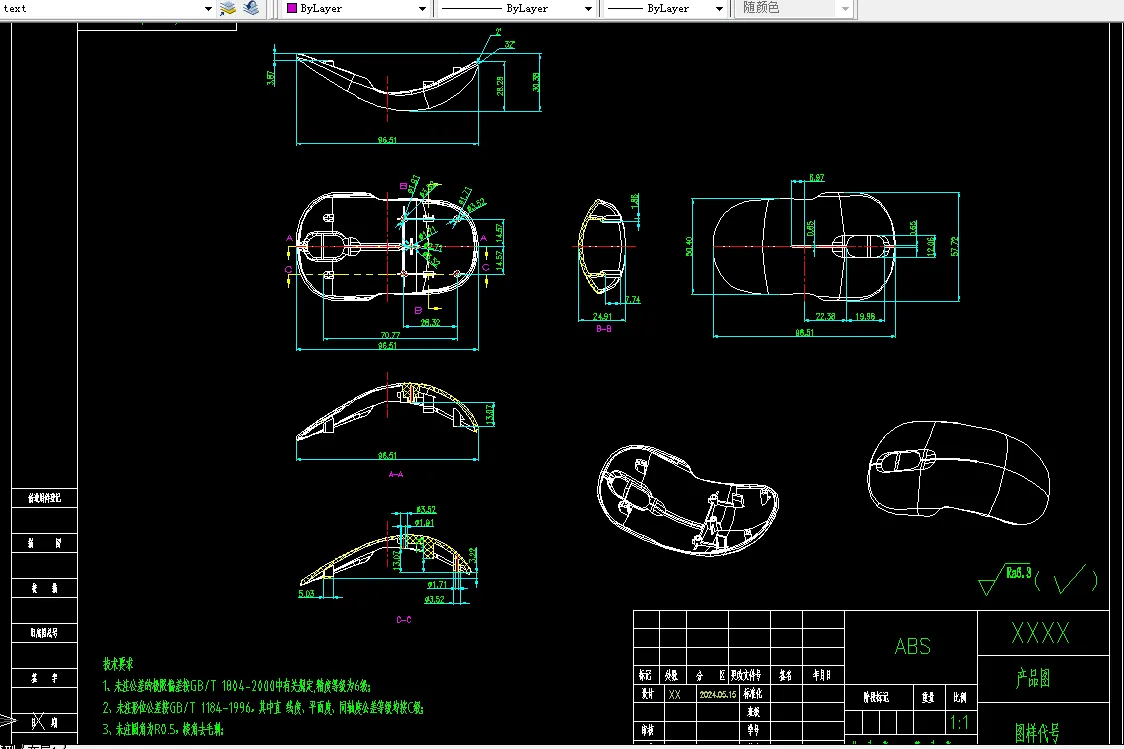Open the lineweight ByLayer dropdown

665,9
